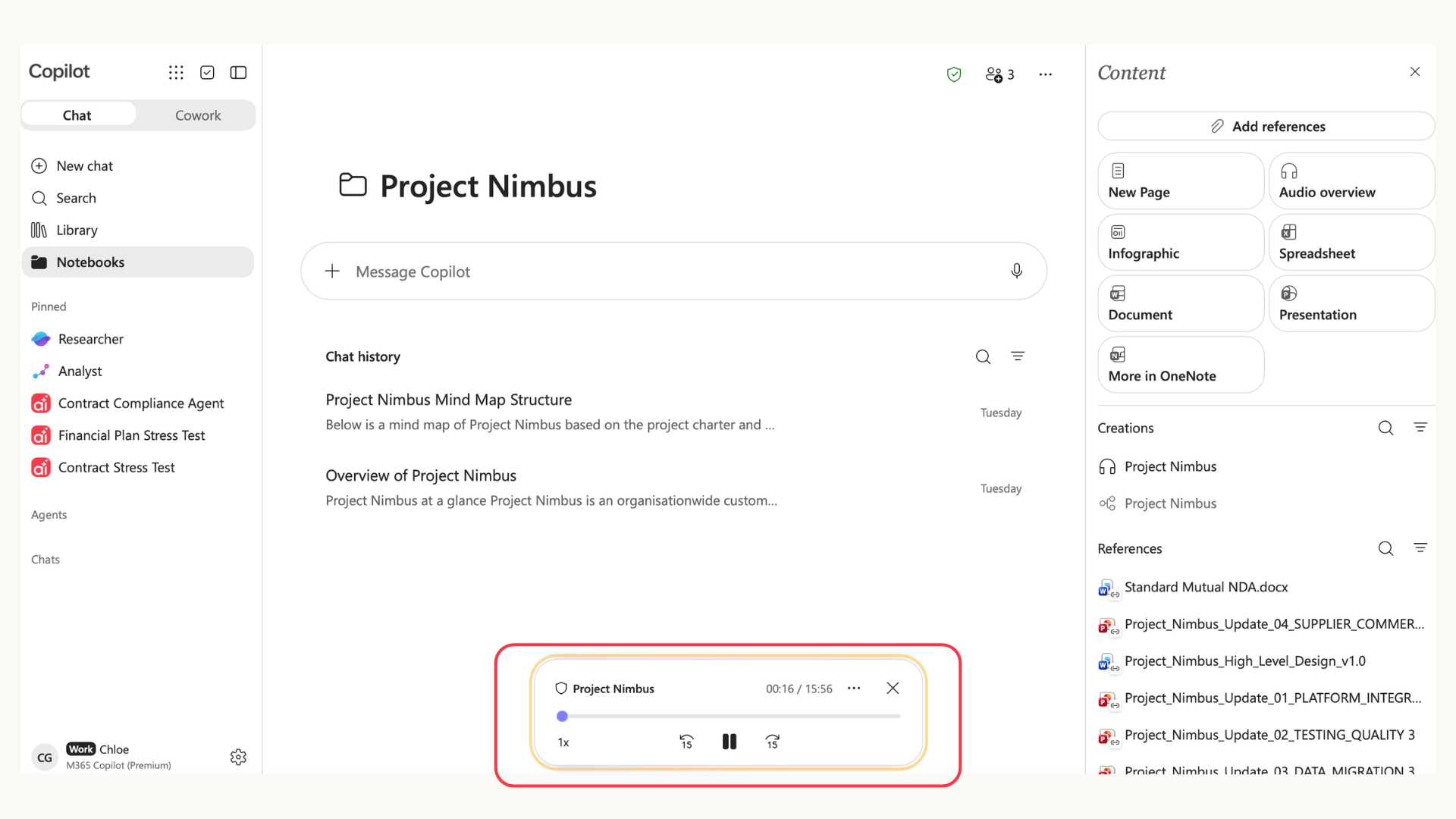This screenshot has width=1456, height=819.
Task: Close the Content panel
Action: [x=1414, y=72]
